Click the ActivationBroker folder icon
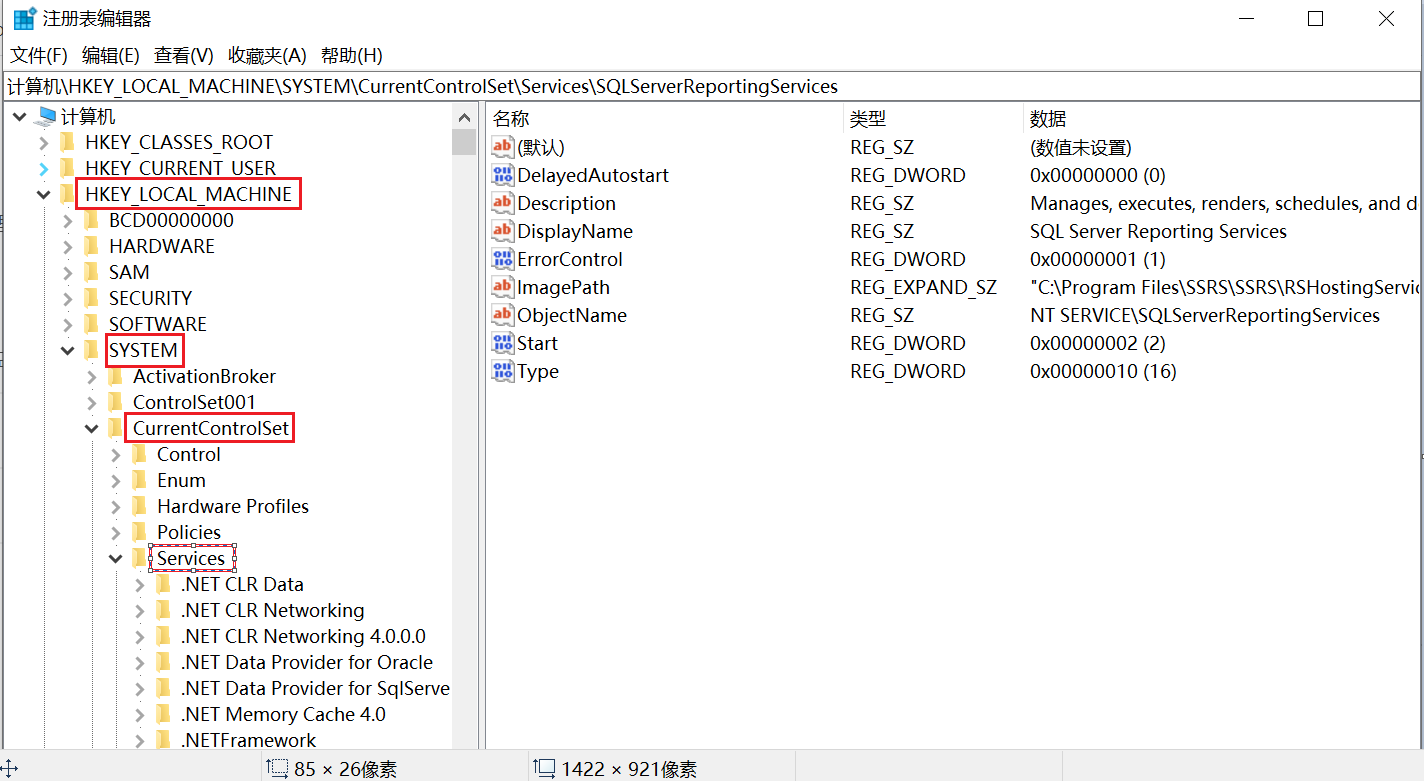This screenshot has width=1424, height=781. pos(116,376)
